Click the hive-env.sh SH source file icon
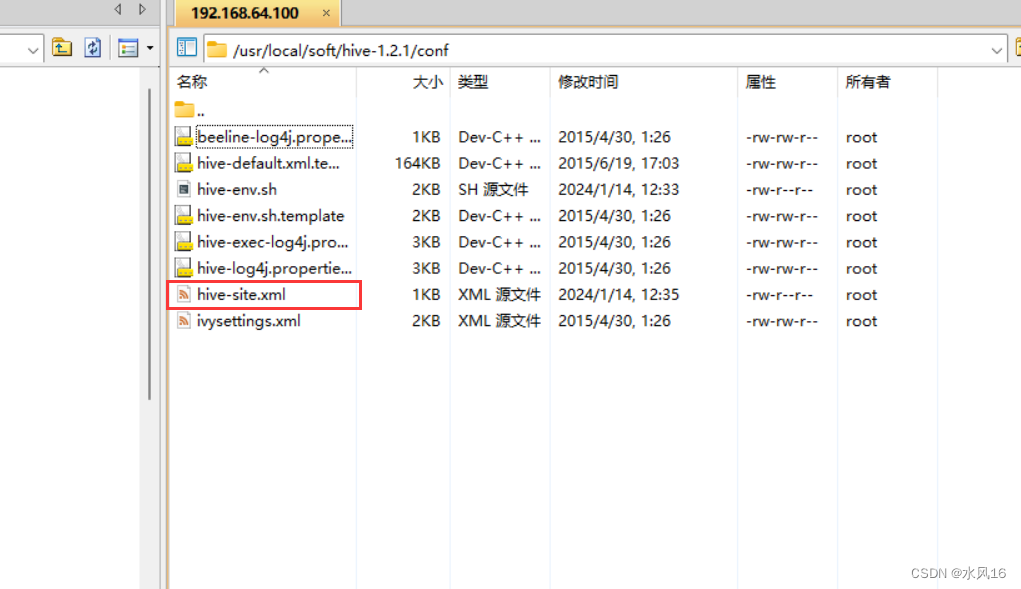 [x=184, y=189]
